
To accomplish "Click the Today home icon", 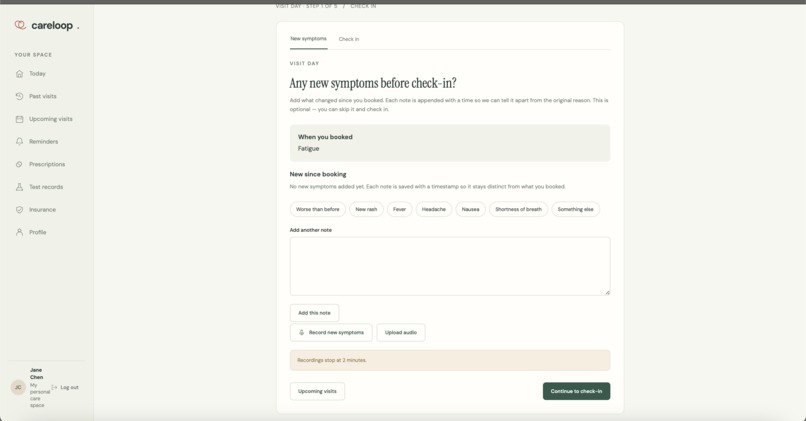I will point(20,74).
